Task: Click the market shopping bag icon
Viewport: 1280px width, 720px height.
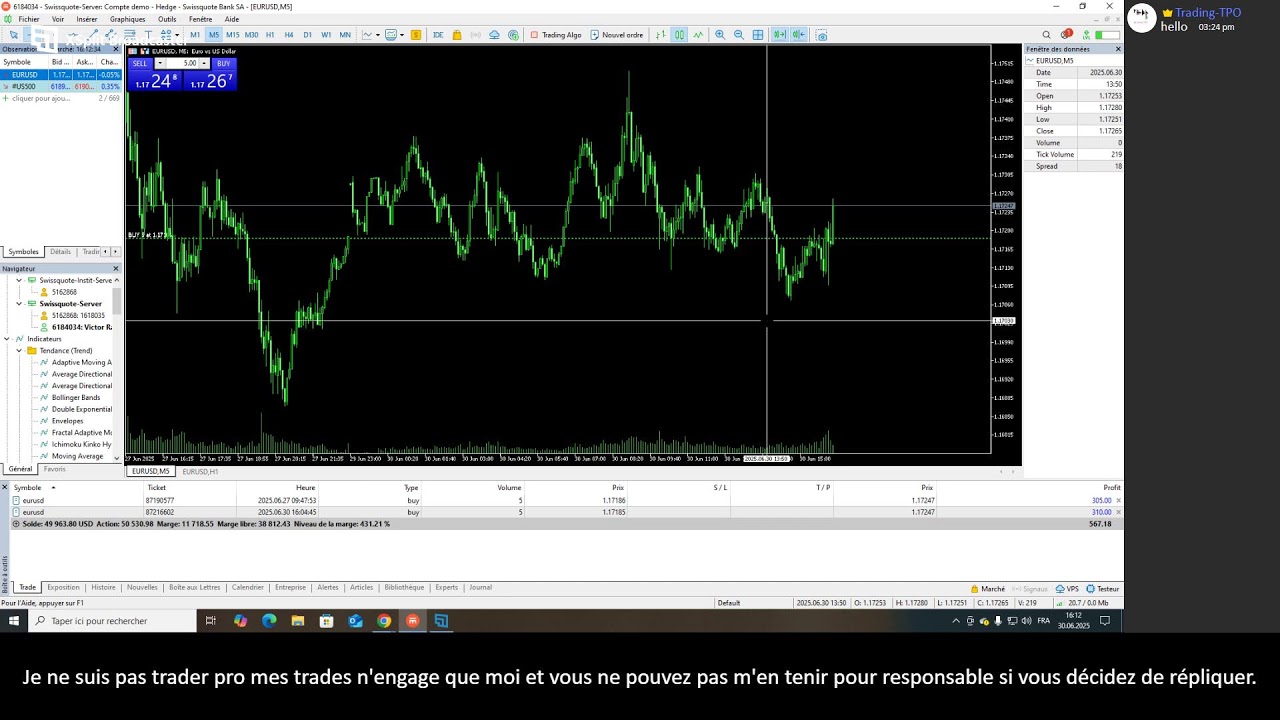Action: pos(457,35)
